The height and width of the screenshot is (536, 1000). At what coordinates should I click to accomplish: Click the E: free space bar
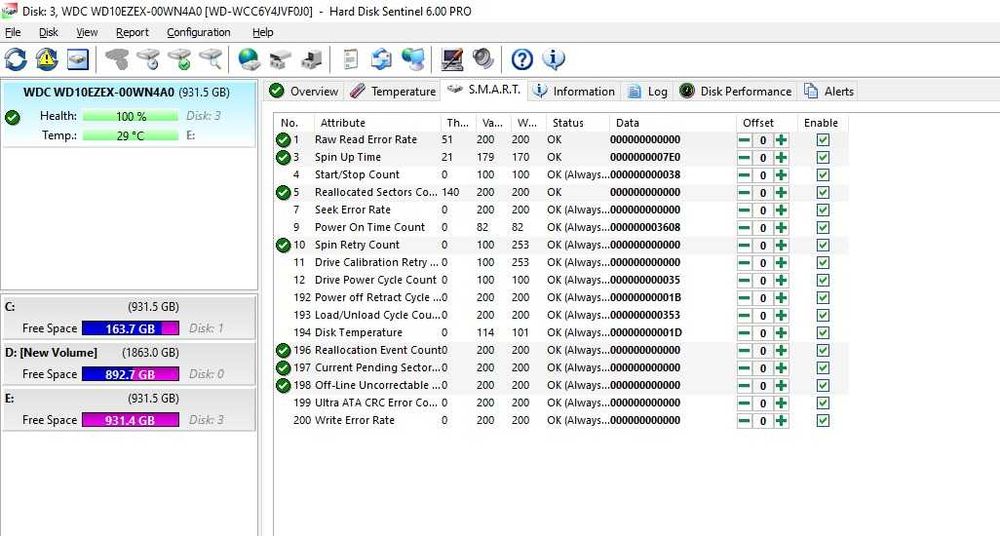click(x=130, y=420)
